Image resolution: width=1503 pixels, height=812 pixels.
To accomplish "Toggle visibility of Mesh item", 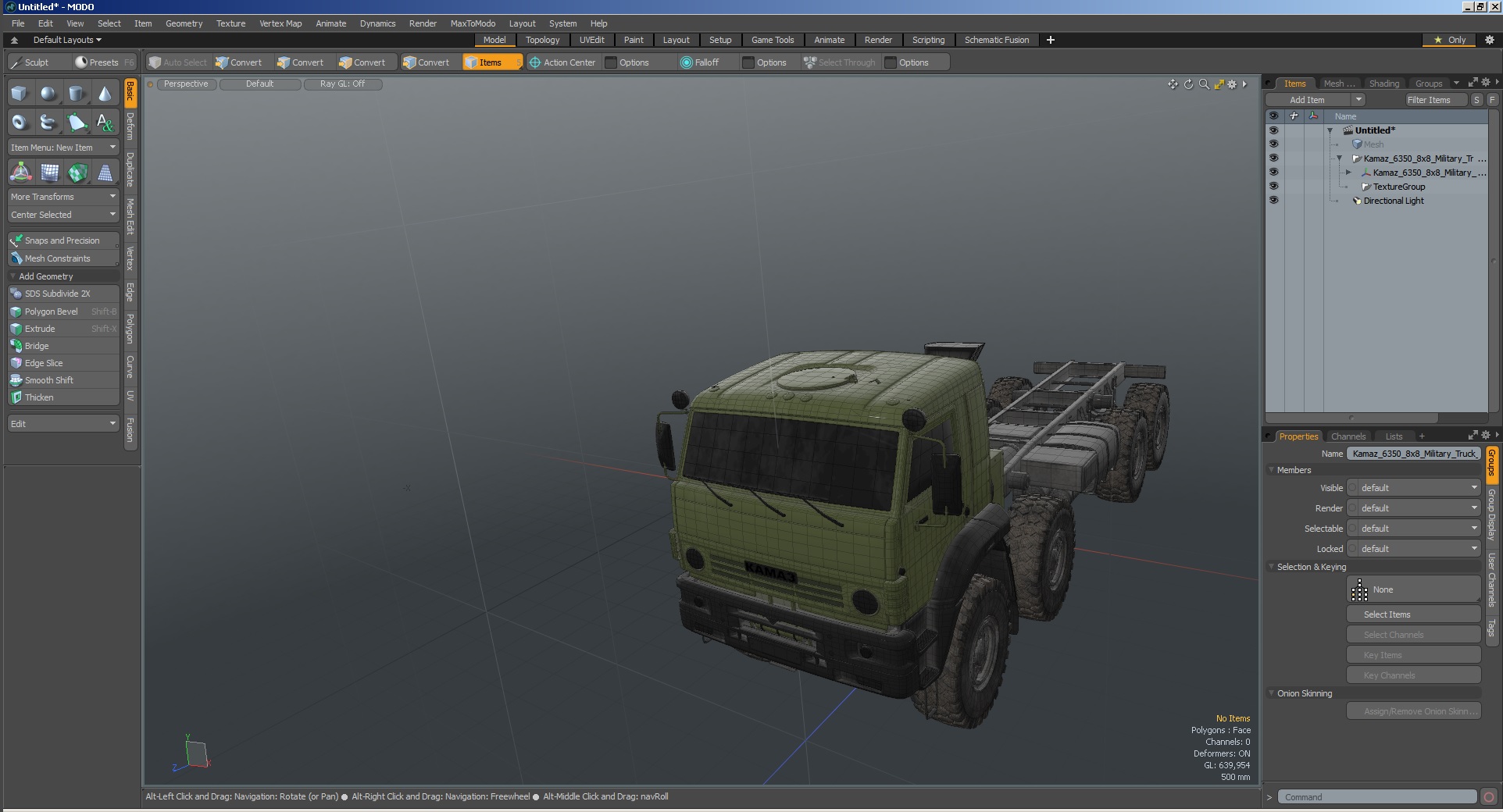I will [1274, 144].
